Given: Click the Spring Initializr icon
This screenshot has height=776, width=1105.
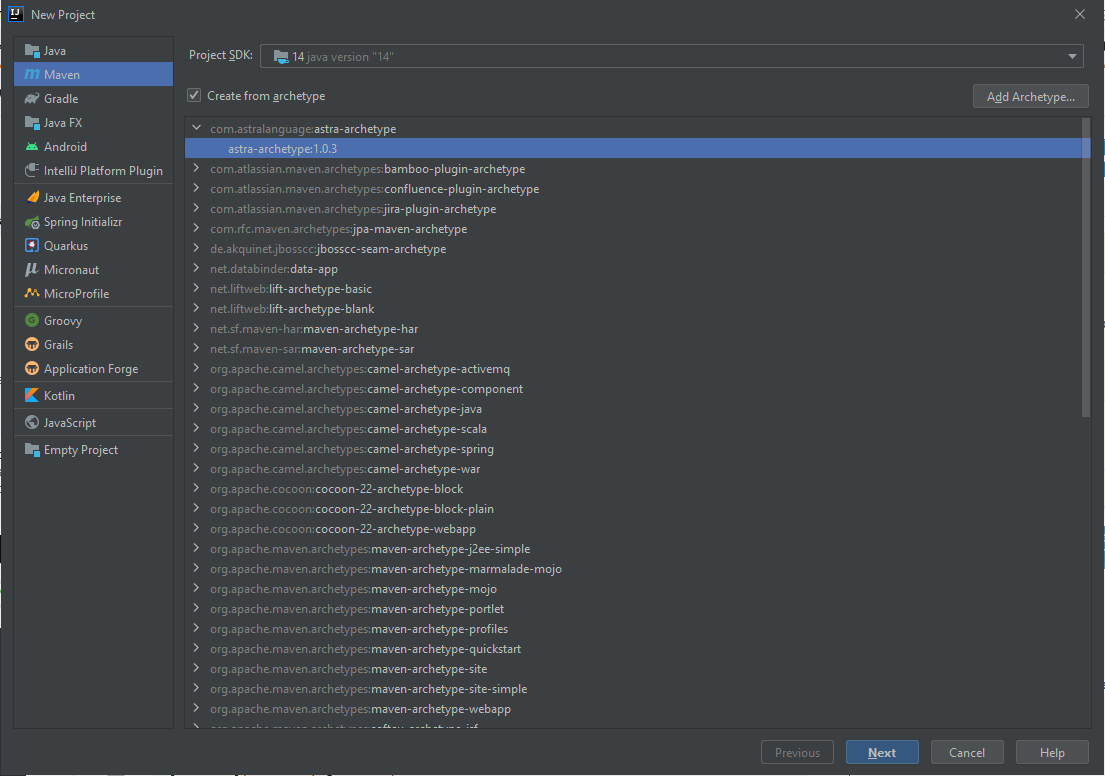Looking at the screenshot, I should 32,222.
